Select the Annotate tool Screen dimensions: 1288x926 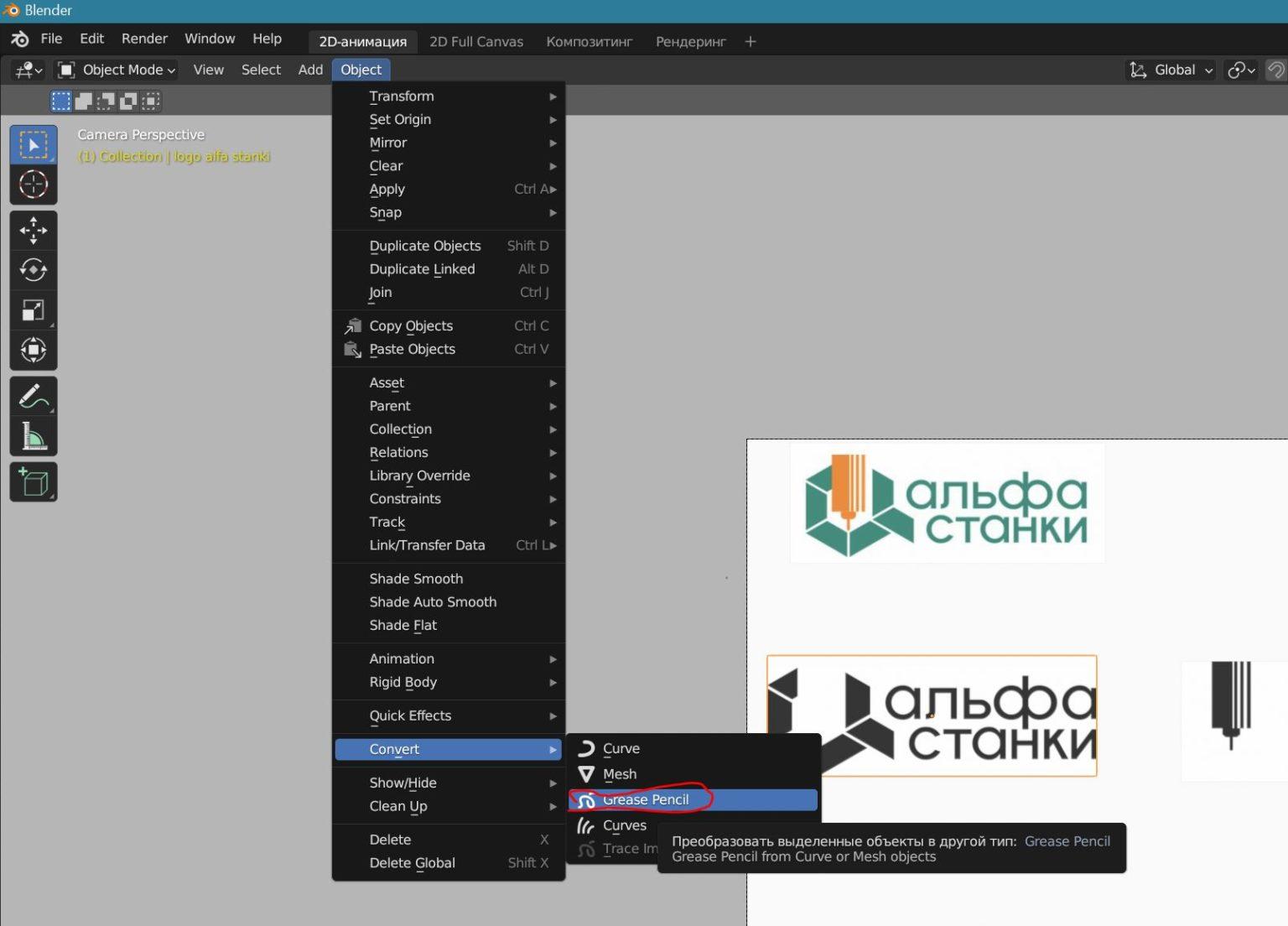(x=34, y=396)
